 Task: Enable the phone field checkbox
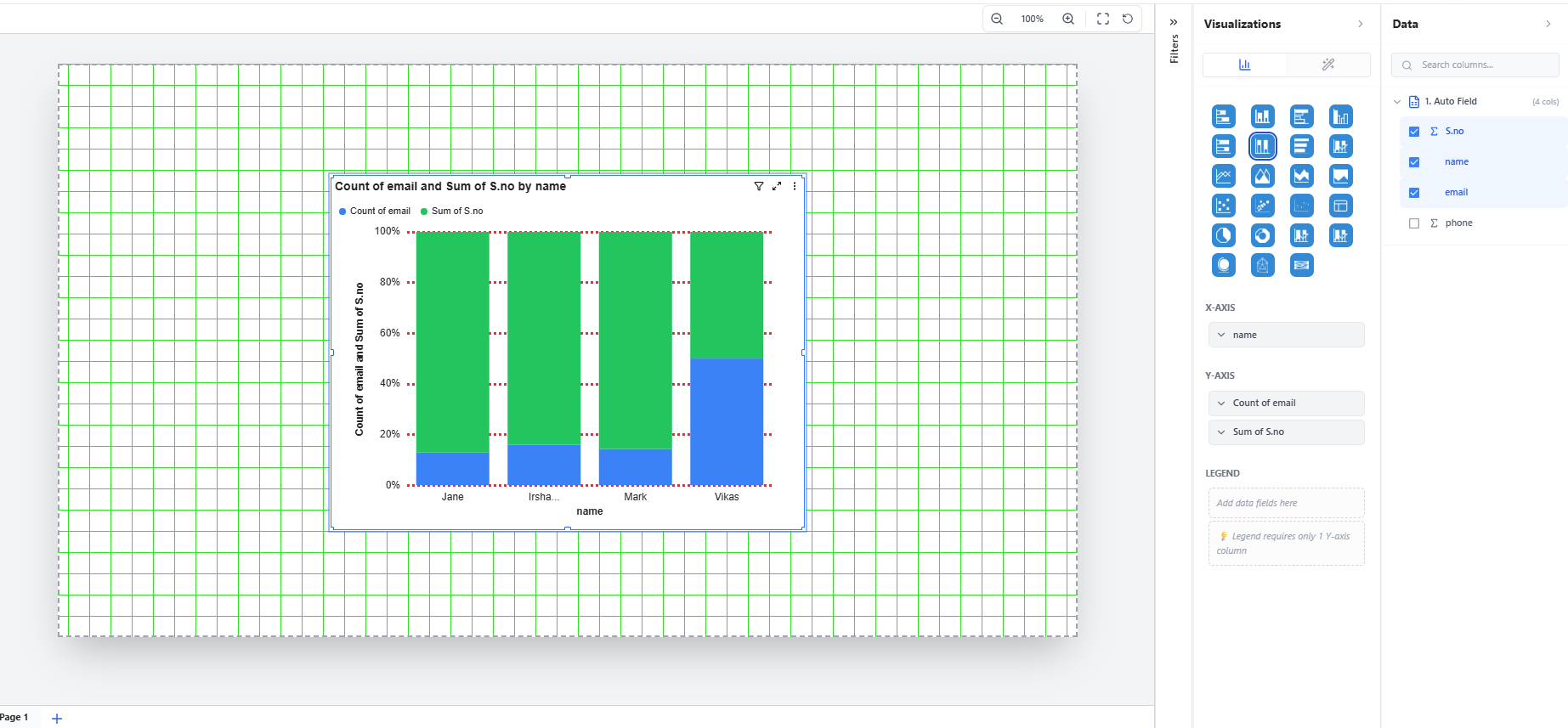tap(1413, 223)
